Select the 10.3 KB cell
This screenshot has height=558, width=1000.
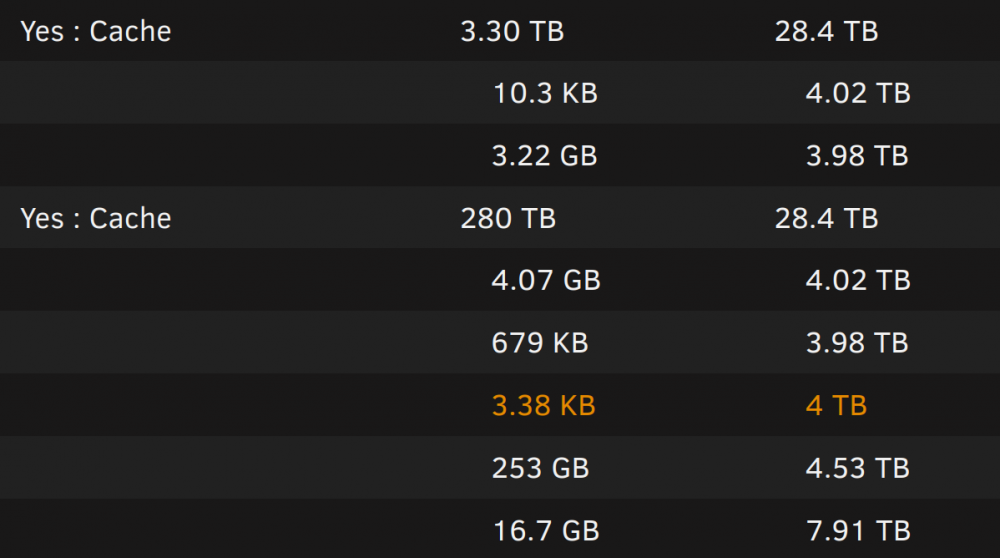[x=545, y=93]
